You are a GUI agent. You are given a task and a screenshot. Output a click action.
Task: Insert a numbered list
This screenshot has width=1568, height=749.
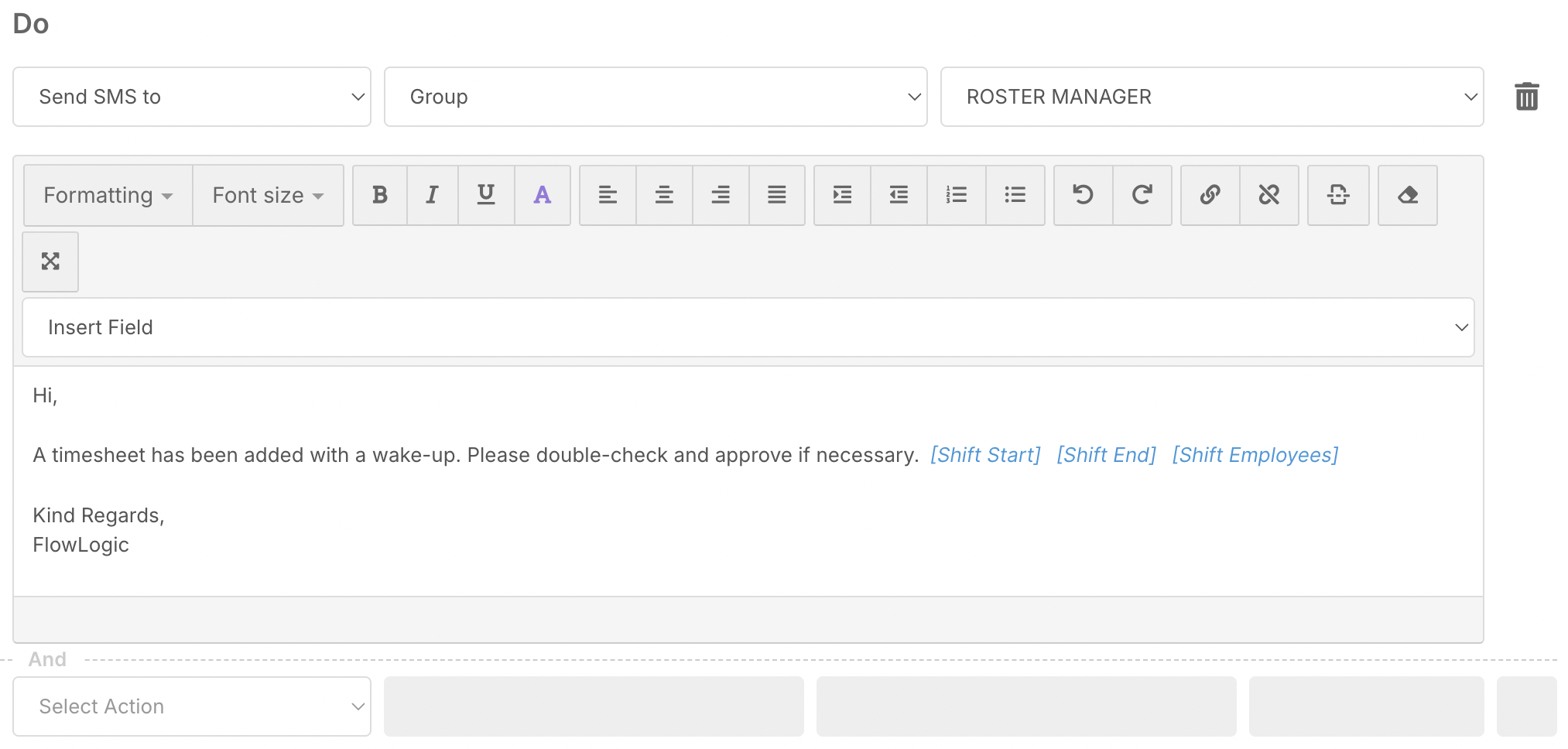click(x=957, y=195)
